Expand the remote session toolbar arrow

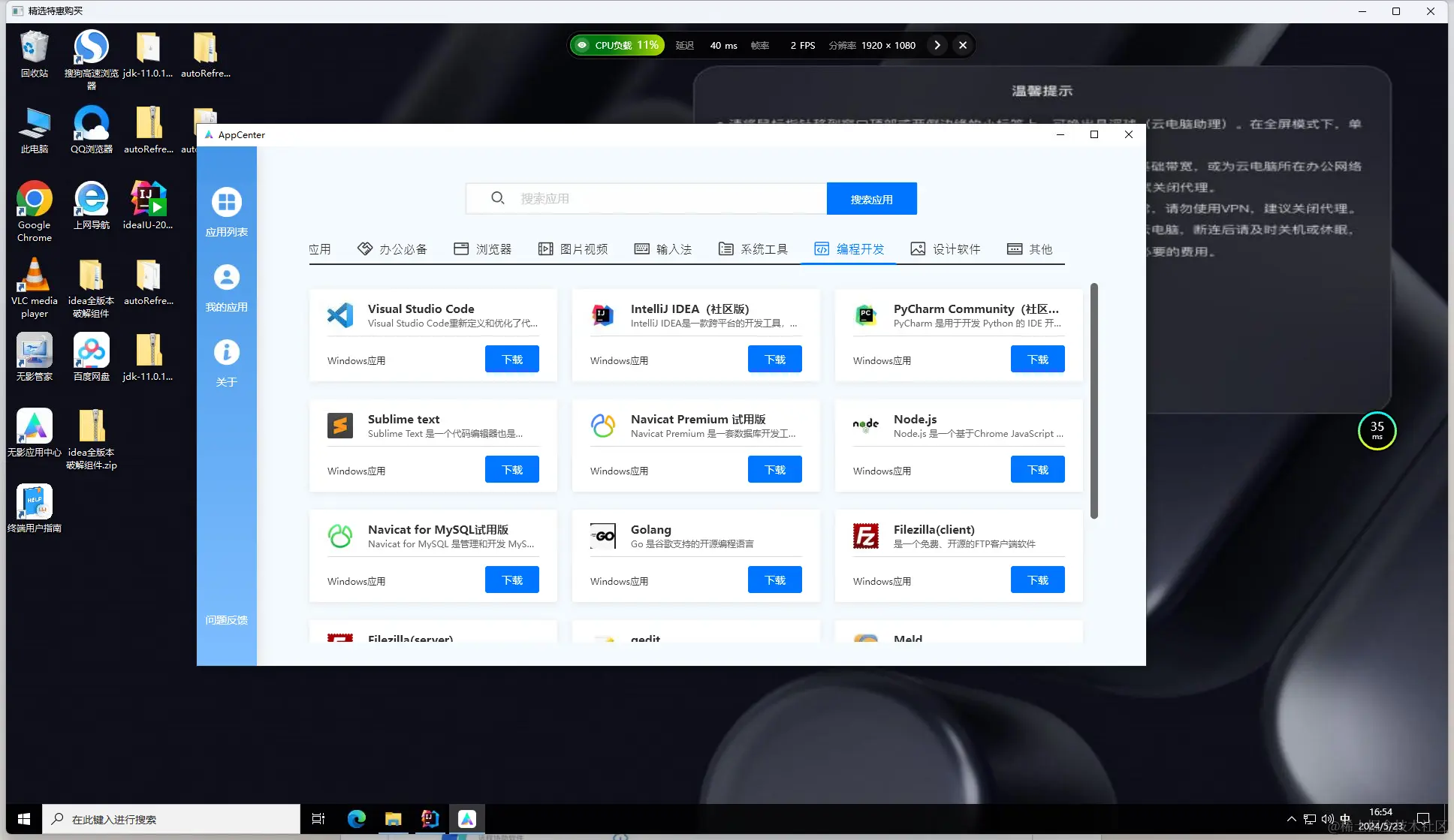[937, 45]
